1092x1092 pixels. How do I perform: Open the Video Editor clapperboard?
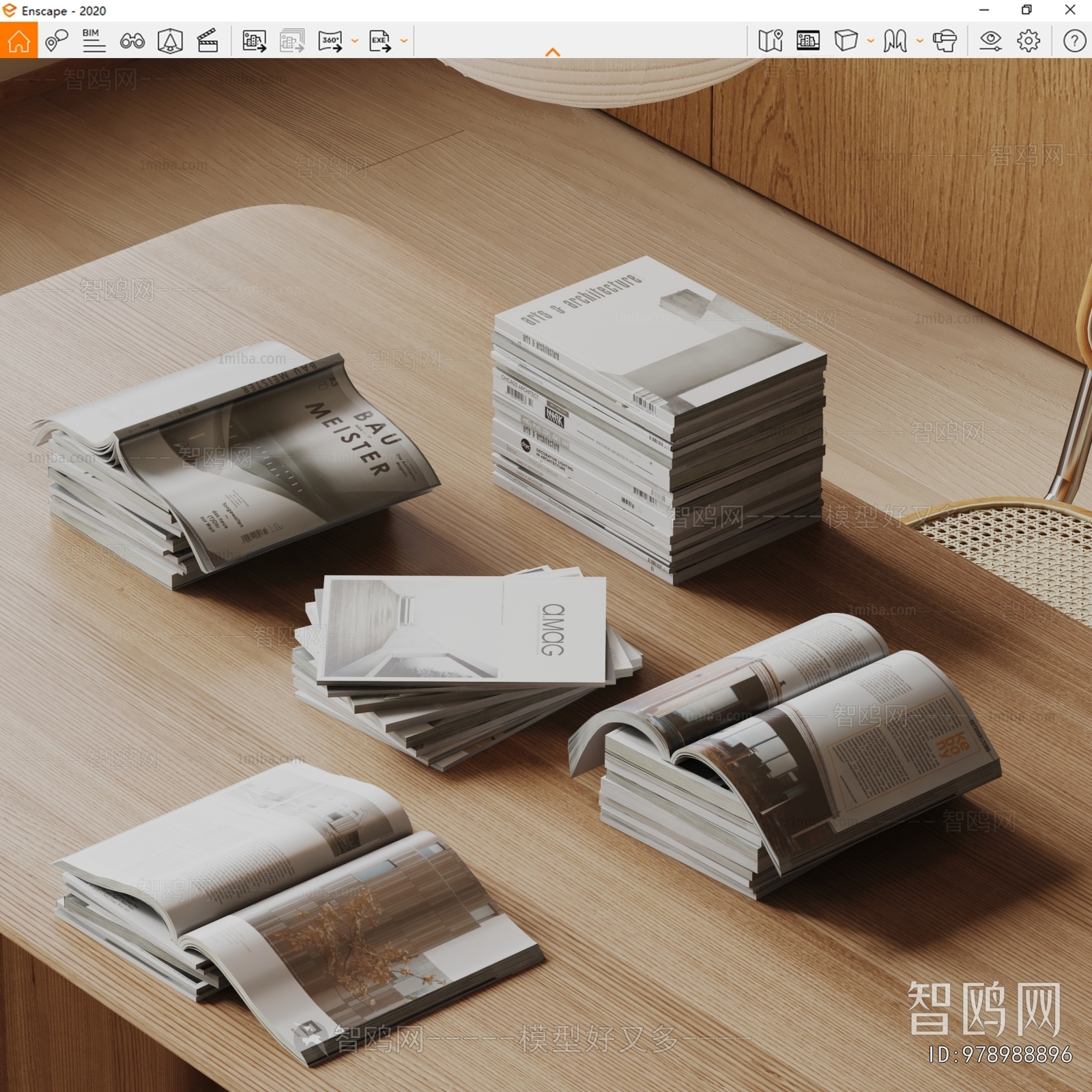pyautogui.click(x=207, y=40)
